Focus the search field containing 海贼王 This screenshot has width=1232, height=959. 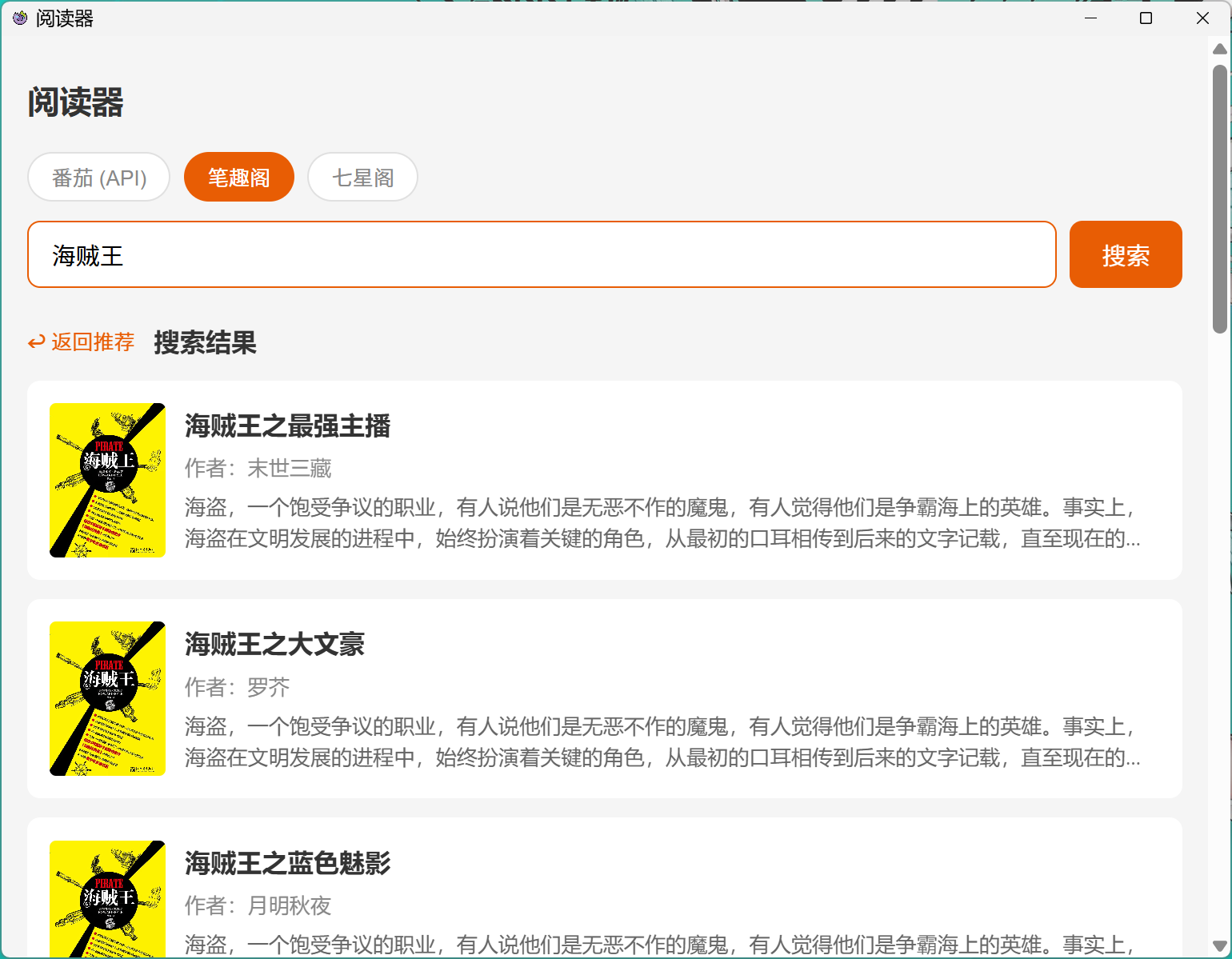click(x=542, y=254)
